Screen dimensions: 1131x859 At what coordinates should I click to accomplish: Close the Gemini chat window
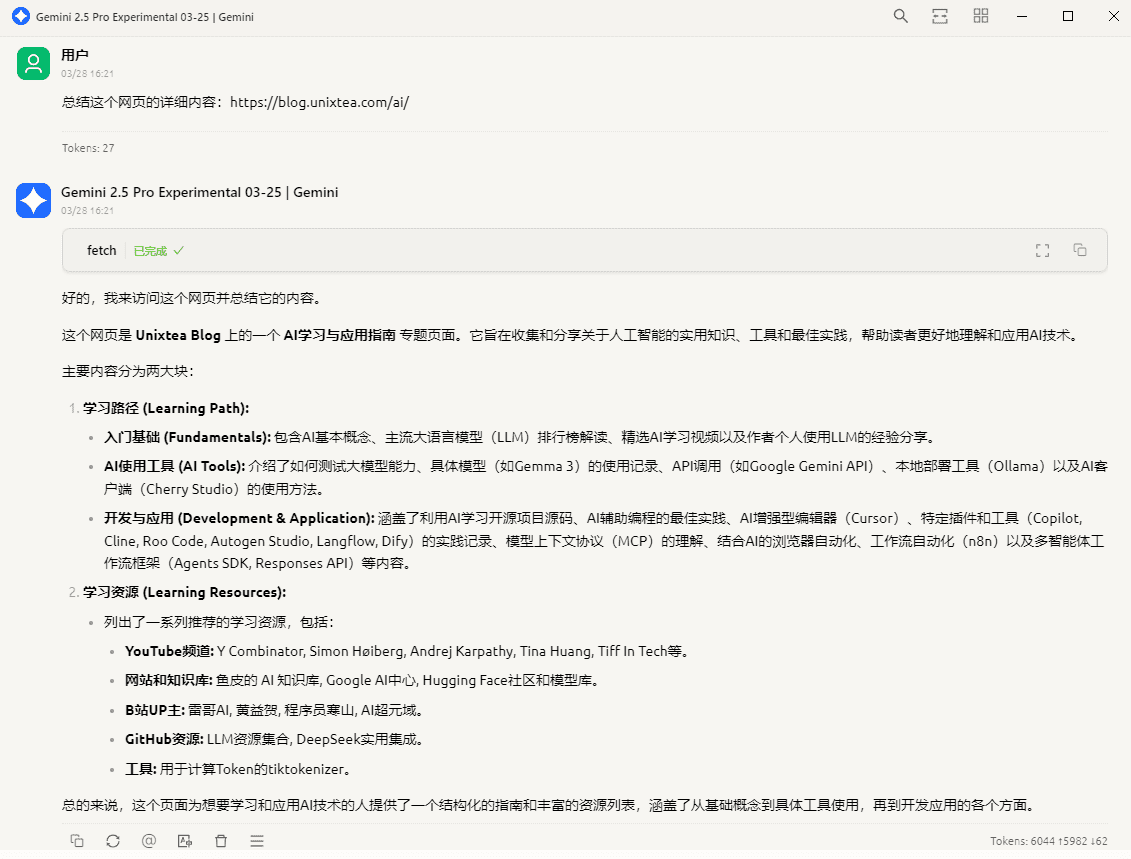[1113, 16]
